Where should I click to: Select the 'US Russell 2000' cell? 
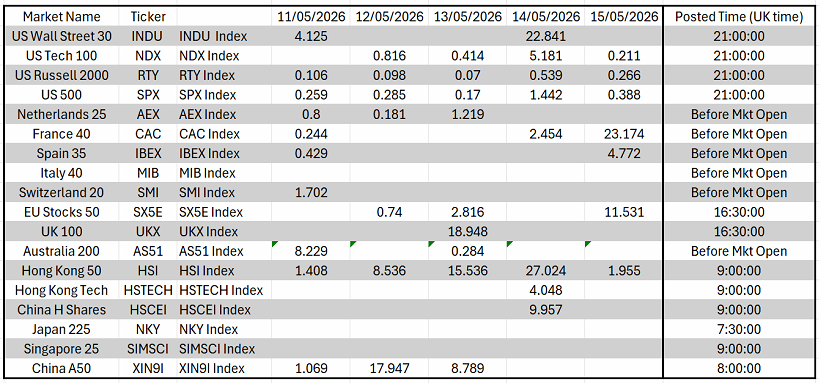click(x=62, y=75)
